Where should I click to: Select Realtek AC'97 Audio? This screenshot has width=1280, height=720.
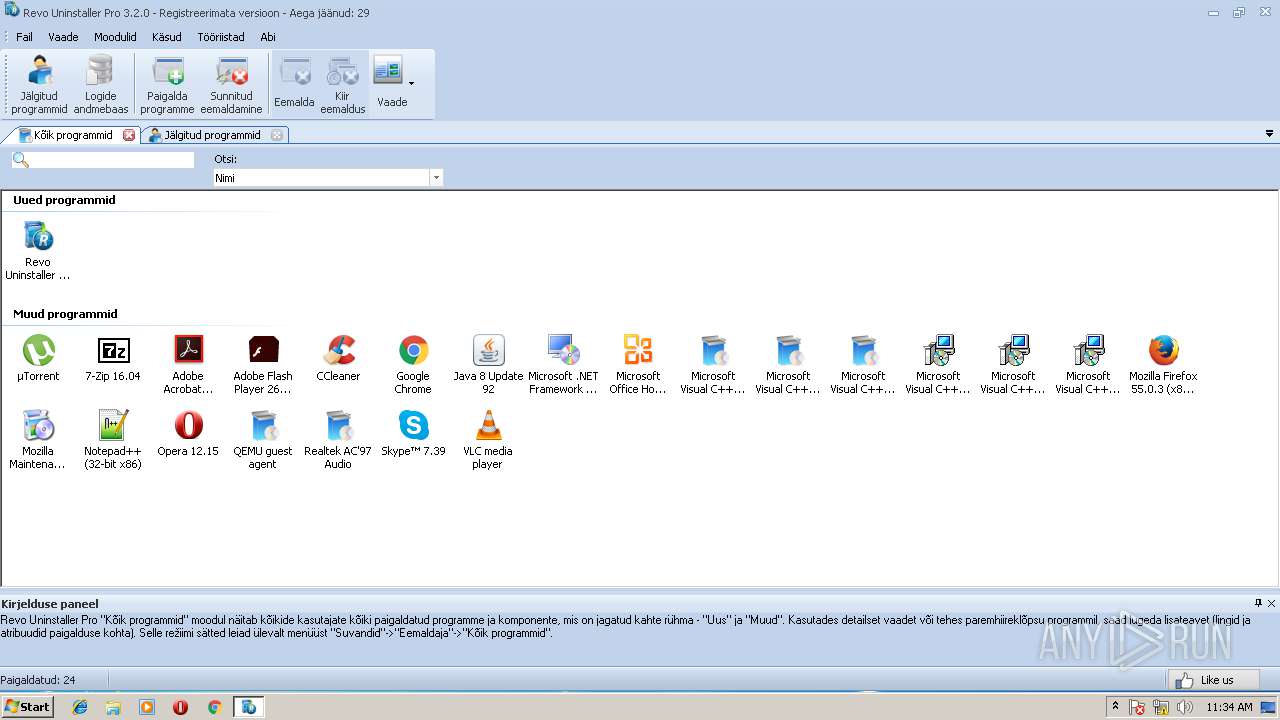point(338,440)
